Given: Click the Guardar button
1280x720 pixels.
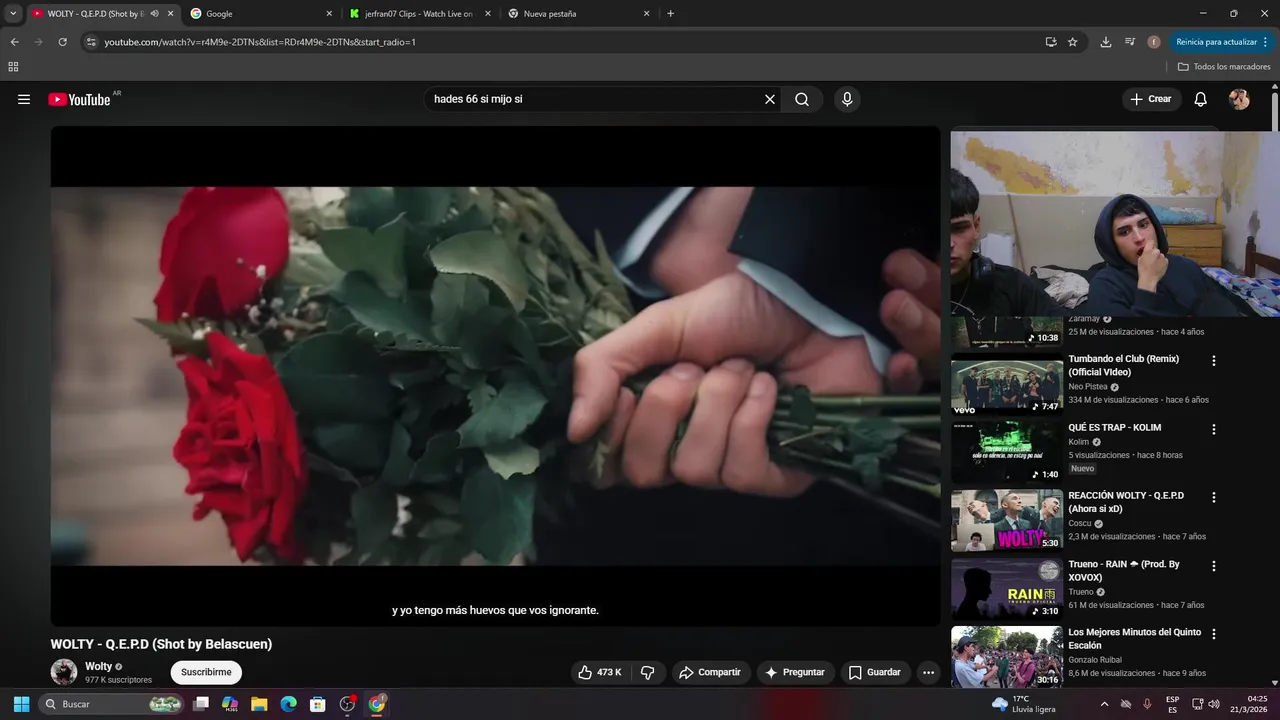Looking at the screenshot, I should tap(875, 672).
